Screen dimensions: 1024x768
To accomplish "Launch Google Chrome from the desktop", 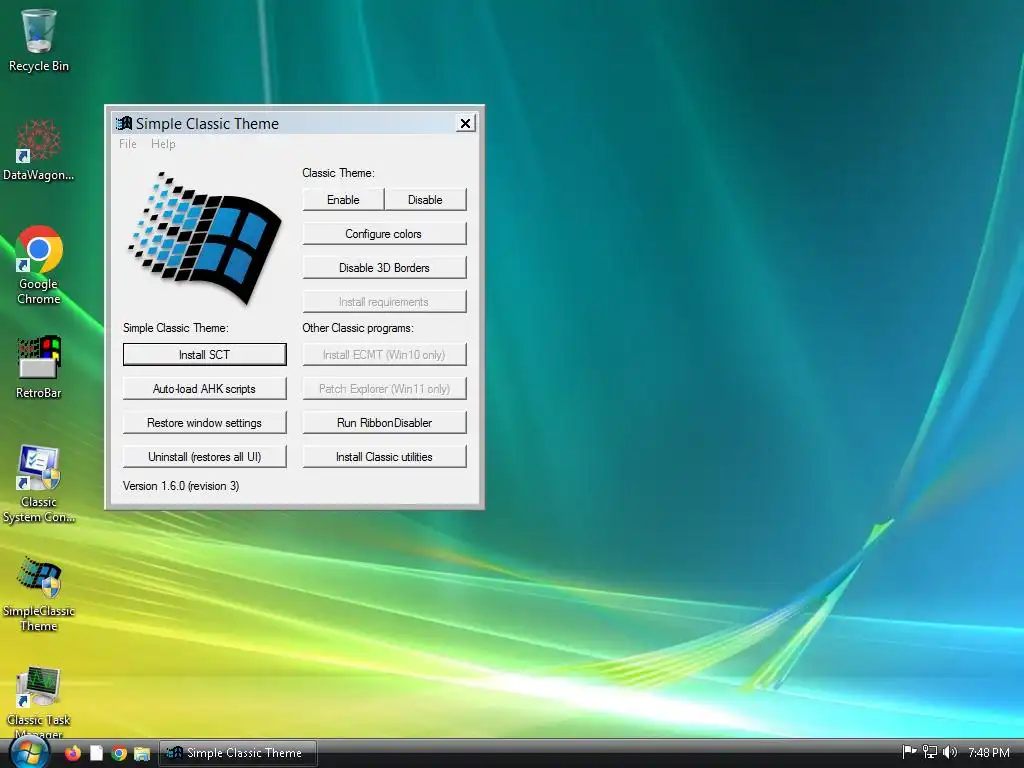I will tap(39, 264).
